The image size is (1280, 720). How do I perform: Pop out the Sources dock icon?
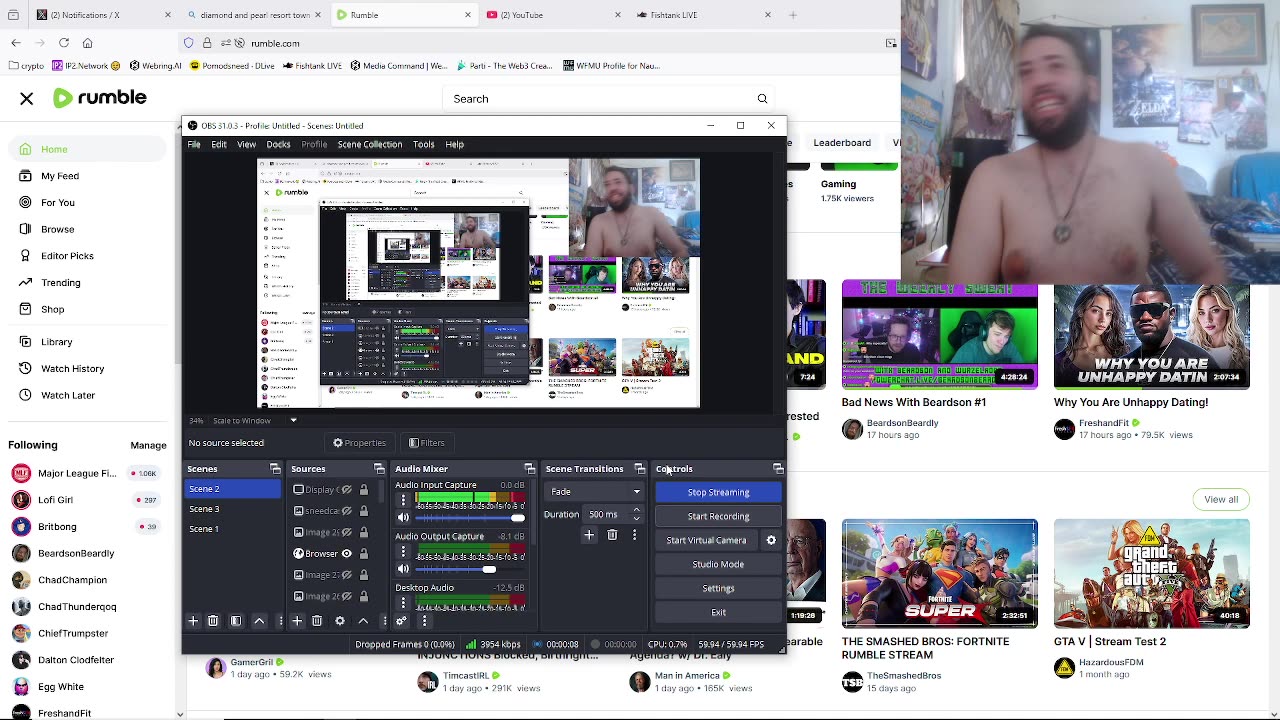coord(379,469)
